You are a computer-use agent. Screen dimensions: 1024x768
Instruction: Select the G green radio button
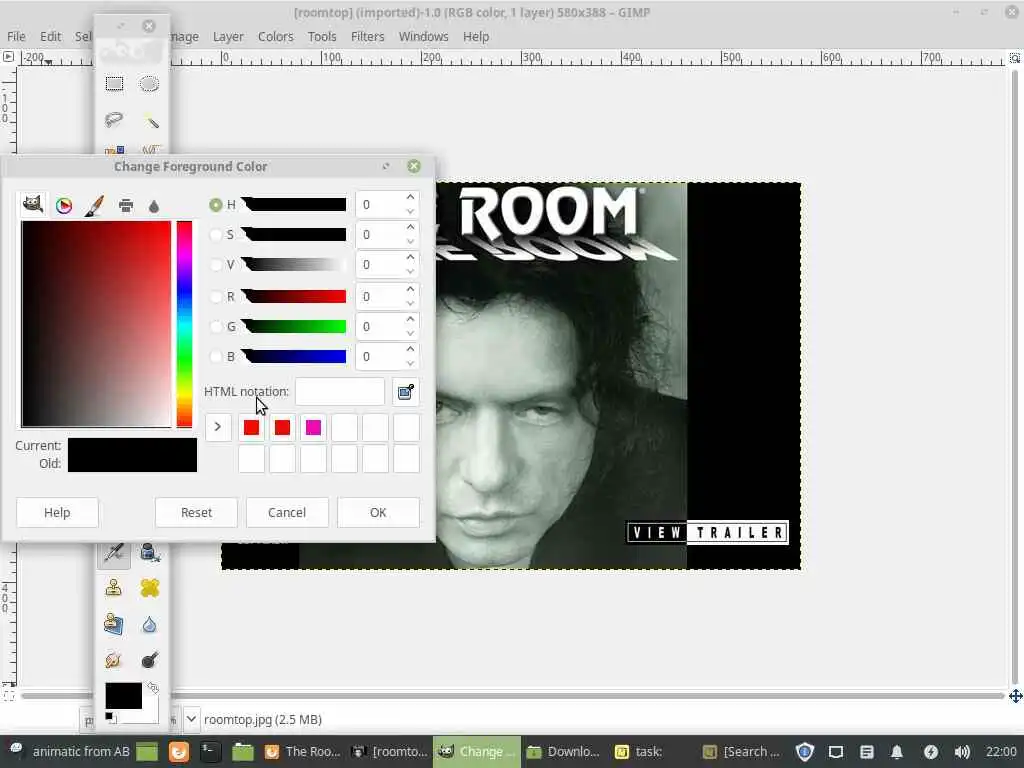click(x=216, y=327)
